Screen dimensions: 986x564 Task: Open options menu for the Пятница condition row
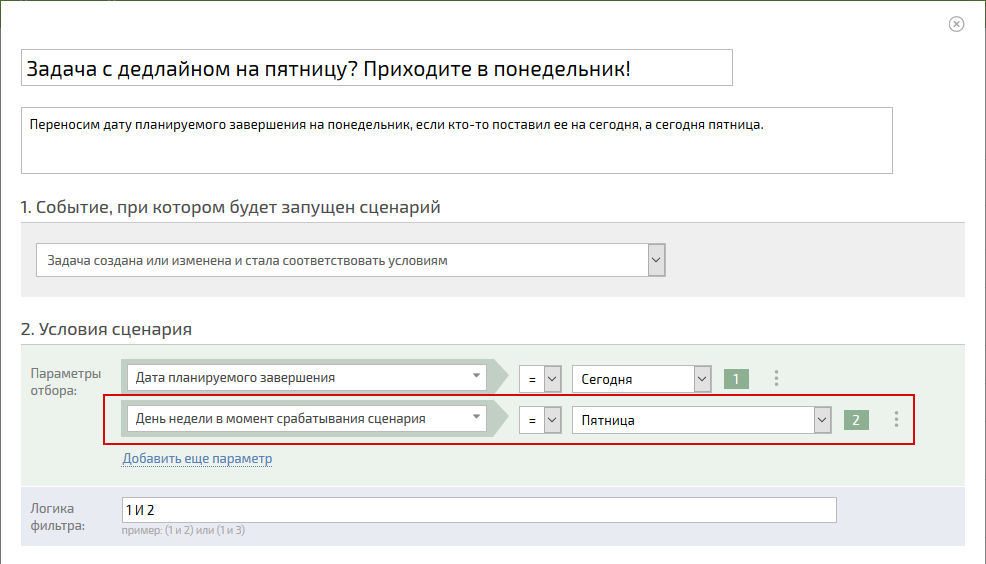(896, 419)
